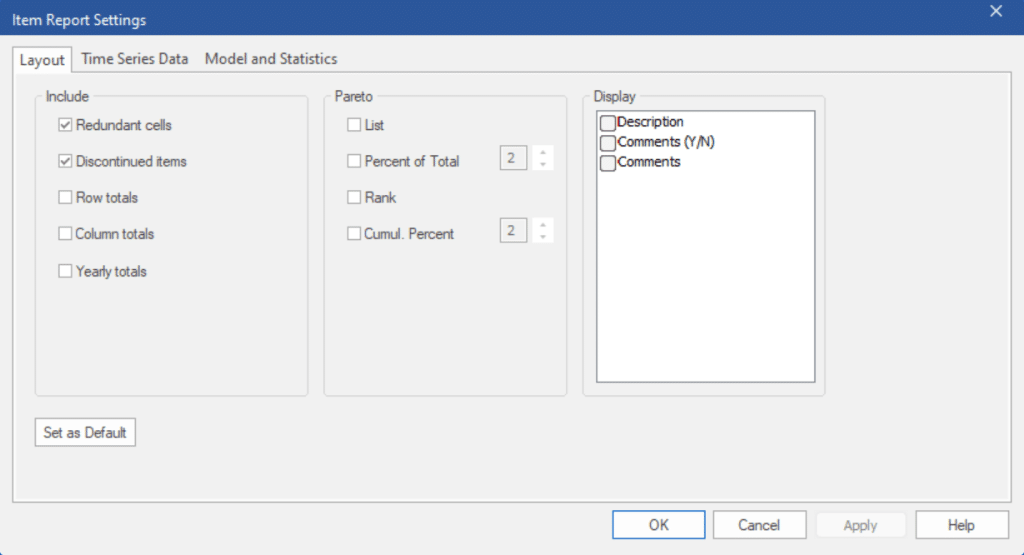Tick the Rank checkbox
The height and width of the screenshot is (555, 1024).
(354, 197)
